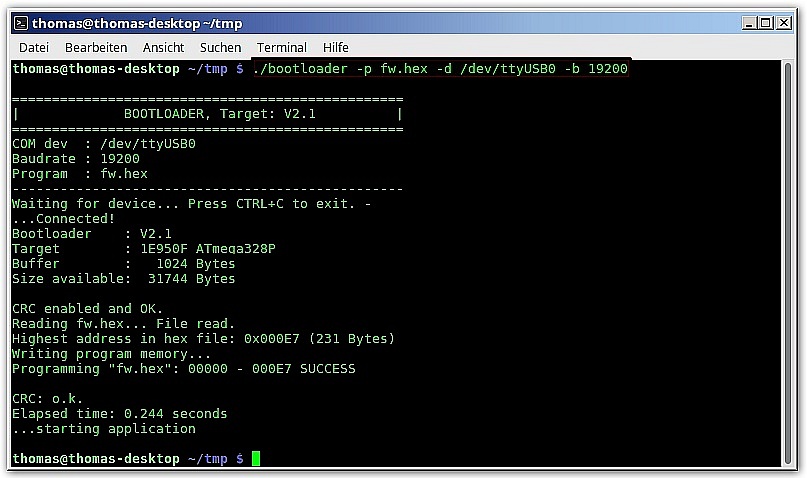The image size is (807, 478).
Task: Click the 'BOOTLOADER, Target: V2.1' header text
Action: point(220,114)
